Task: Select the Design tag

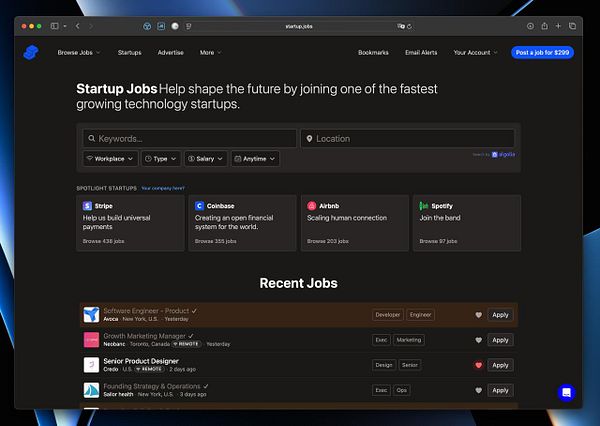Action: point(384,365)
